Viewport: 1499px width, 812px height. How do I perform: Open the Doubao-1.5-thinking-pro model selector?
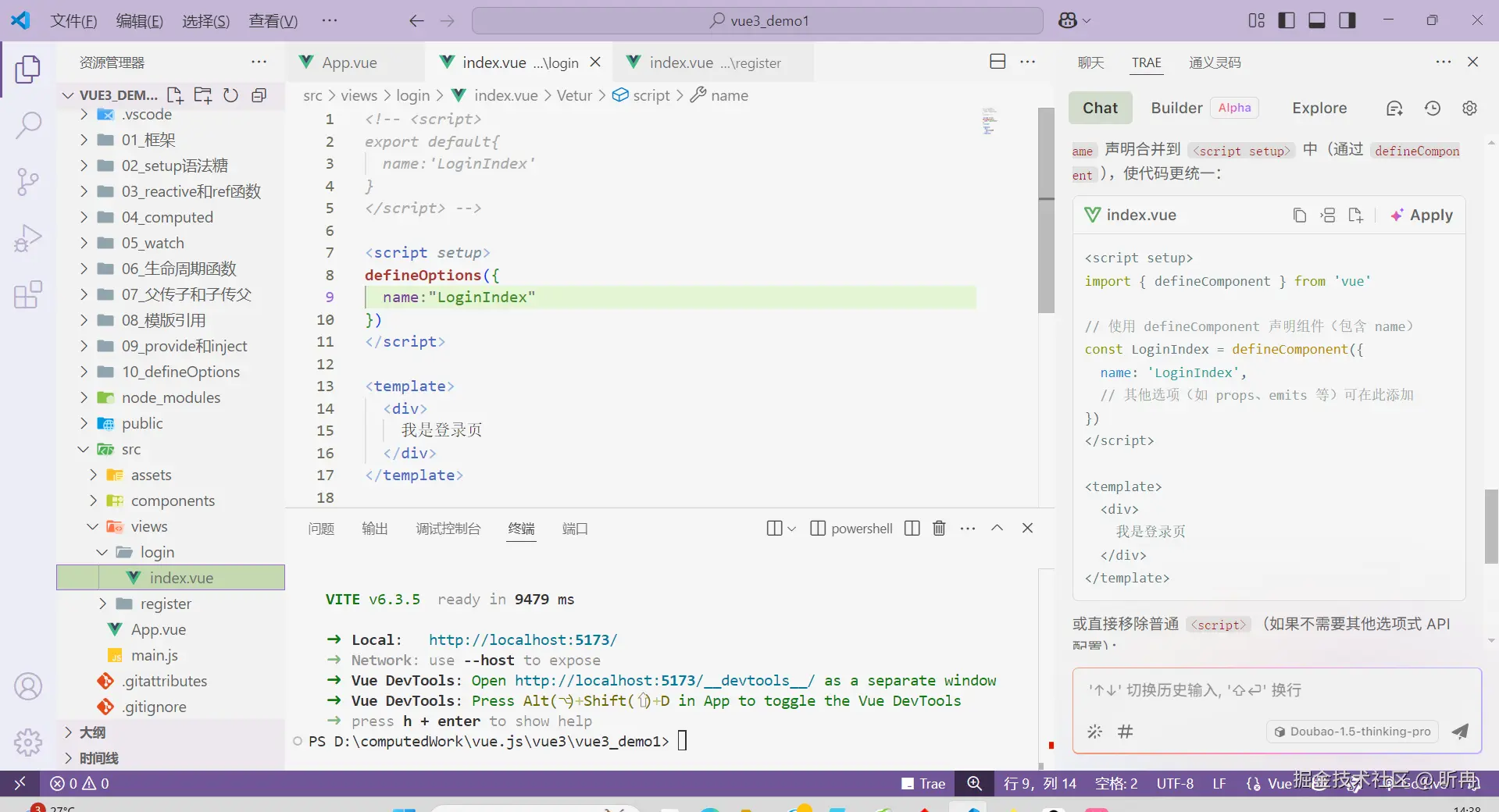[x=1353, y=732]
